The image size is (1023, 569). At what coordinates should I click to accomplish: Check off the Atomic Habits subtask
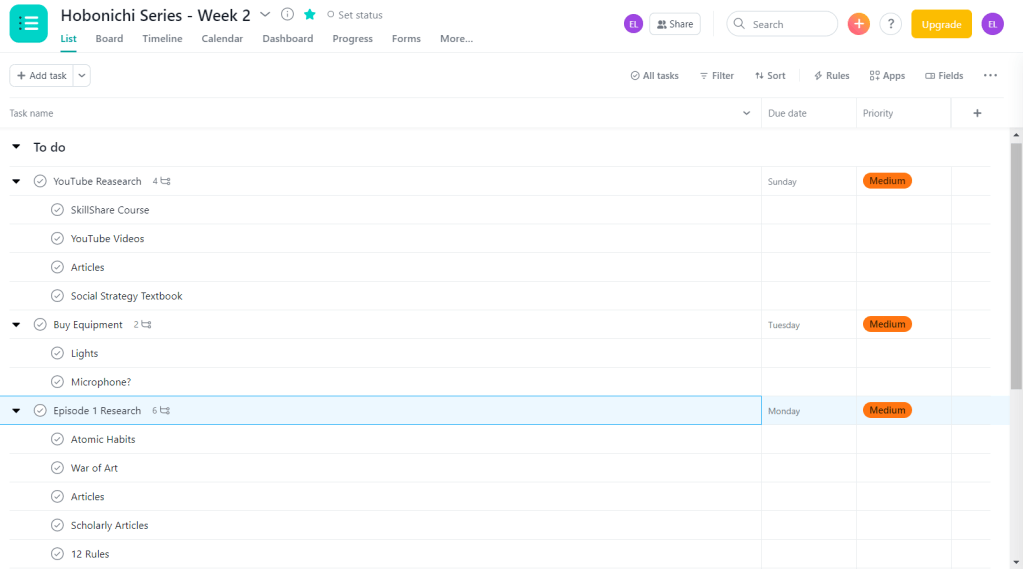tap(58, 440)
